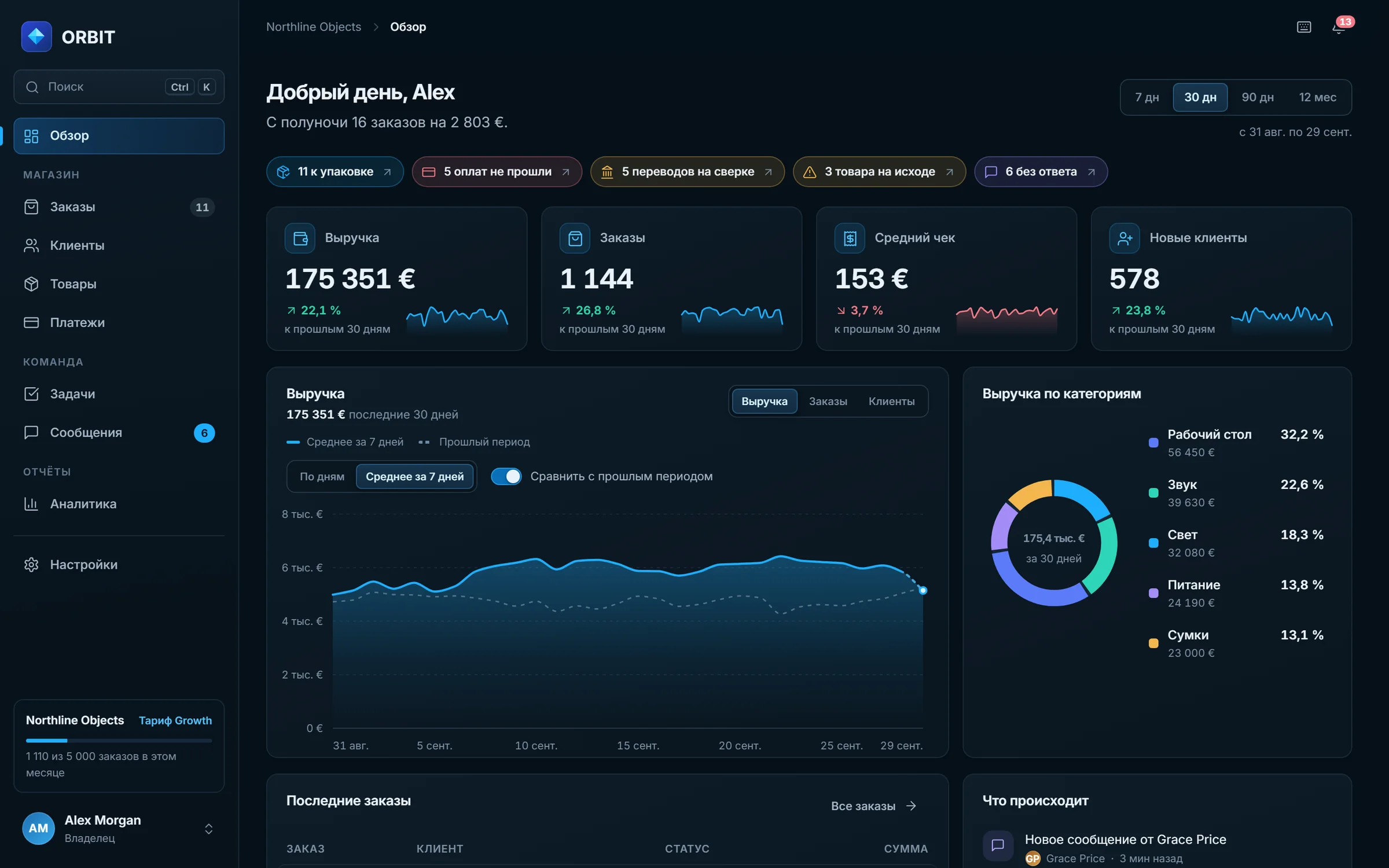Select the Выручка chart tab
Image resolution: width=1389 pixels, height=868 pixels.
(x=764, y=401)
